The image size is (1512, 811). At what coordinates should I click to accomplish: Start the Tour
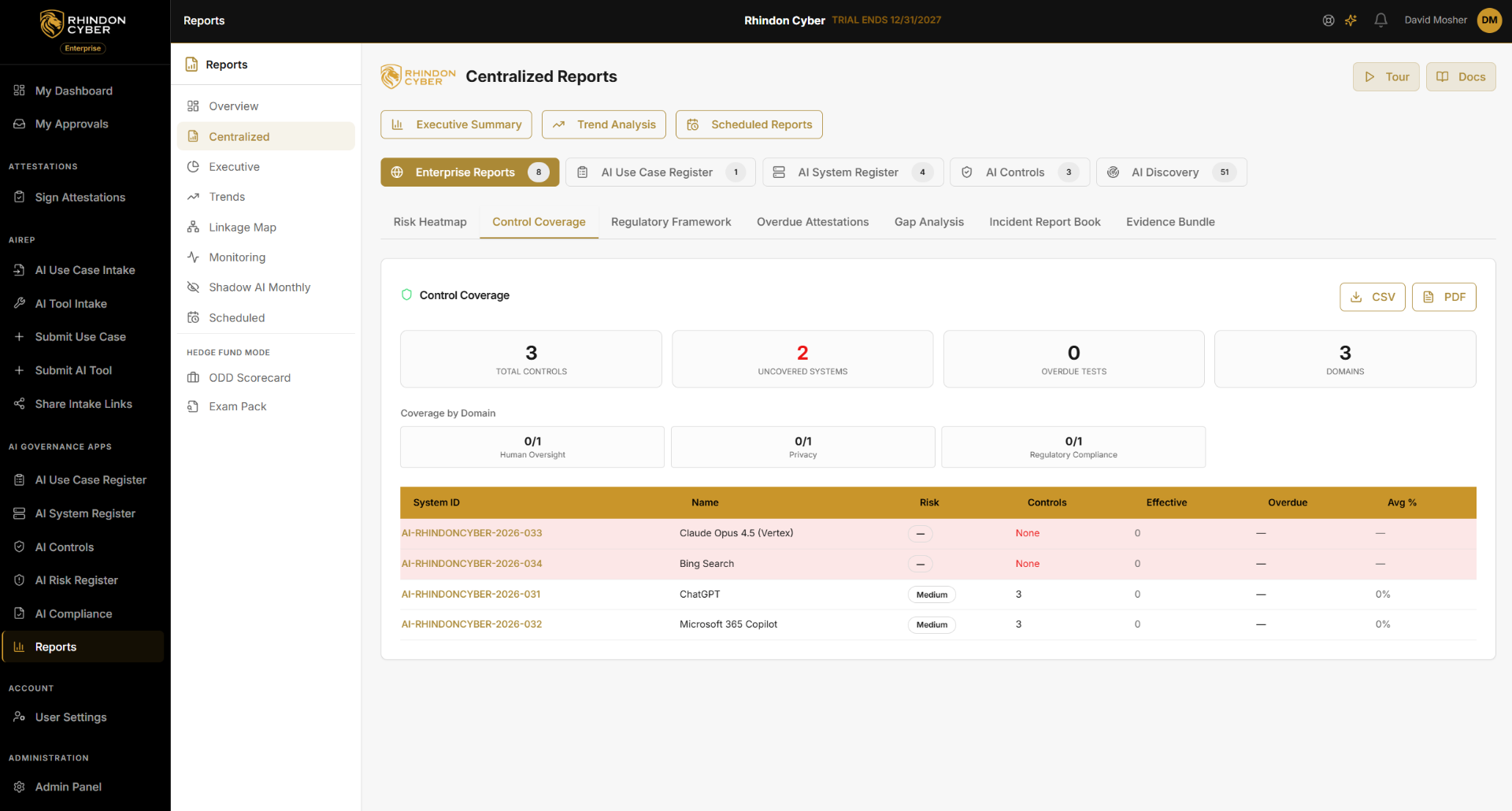[x=1386, y=77]
